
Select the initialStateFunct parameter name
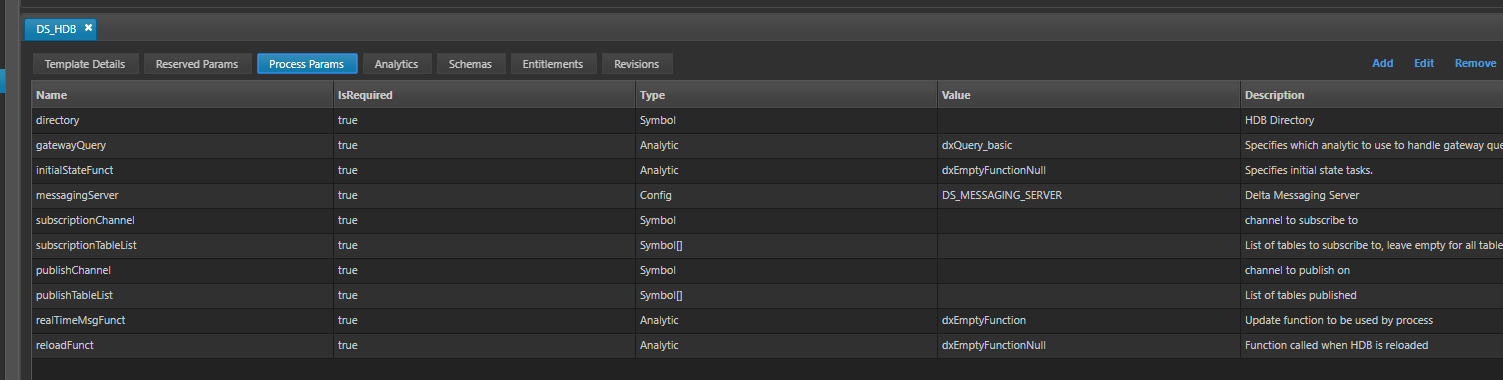(x=74, y=170)
